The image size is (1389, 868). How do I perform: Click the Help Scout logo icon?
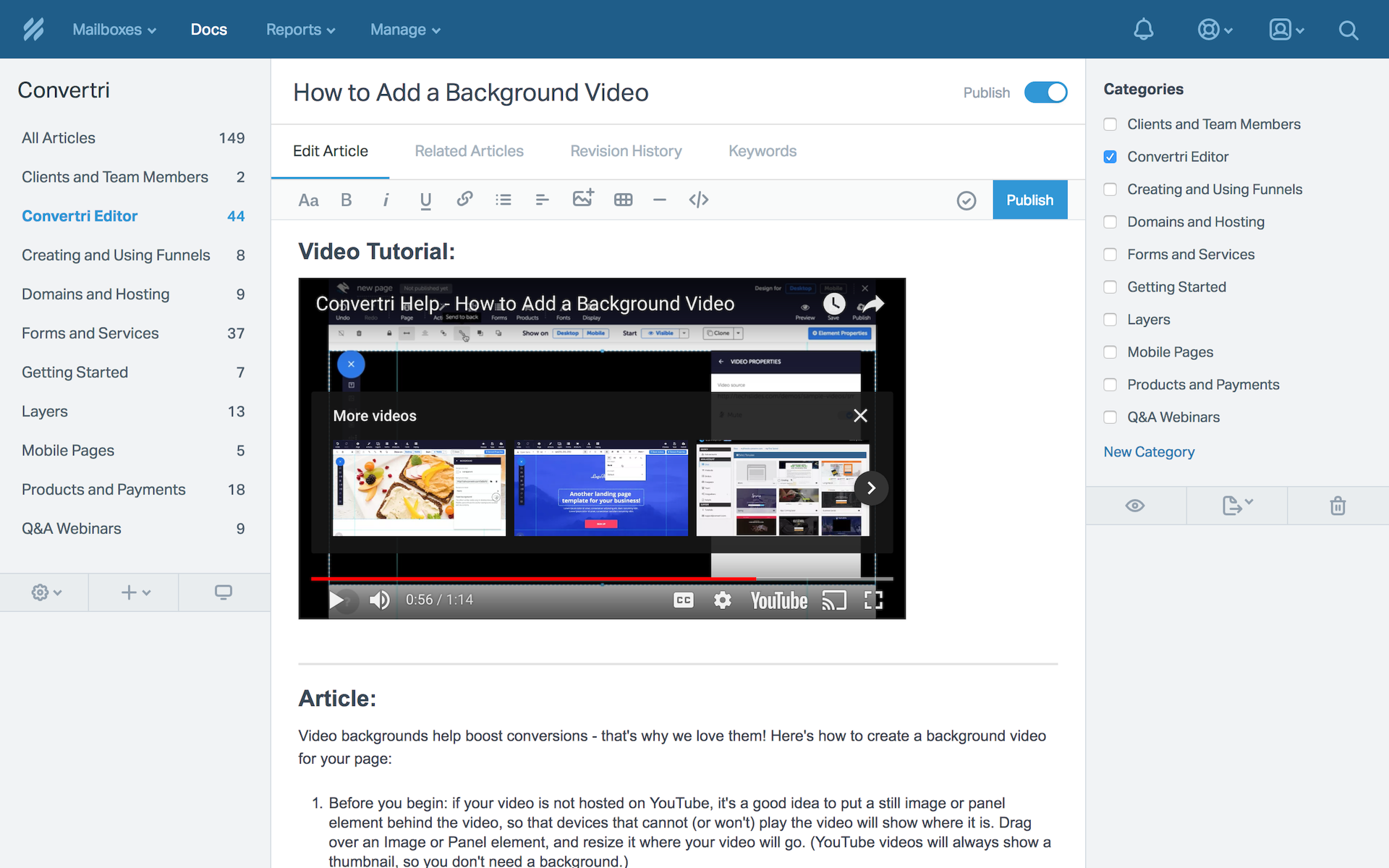33,29
